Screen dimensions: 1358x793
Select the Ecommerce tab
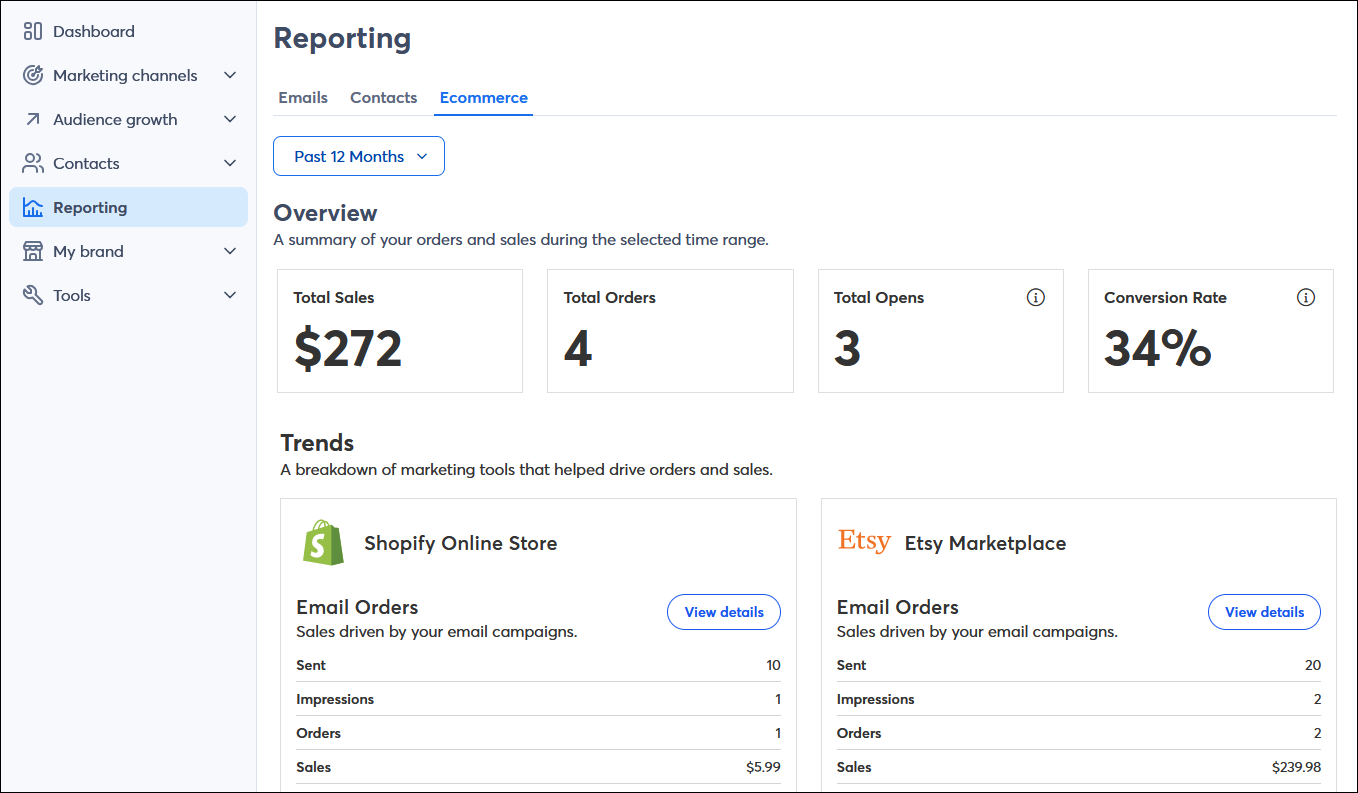(484, 97)
